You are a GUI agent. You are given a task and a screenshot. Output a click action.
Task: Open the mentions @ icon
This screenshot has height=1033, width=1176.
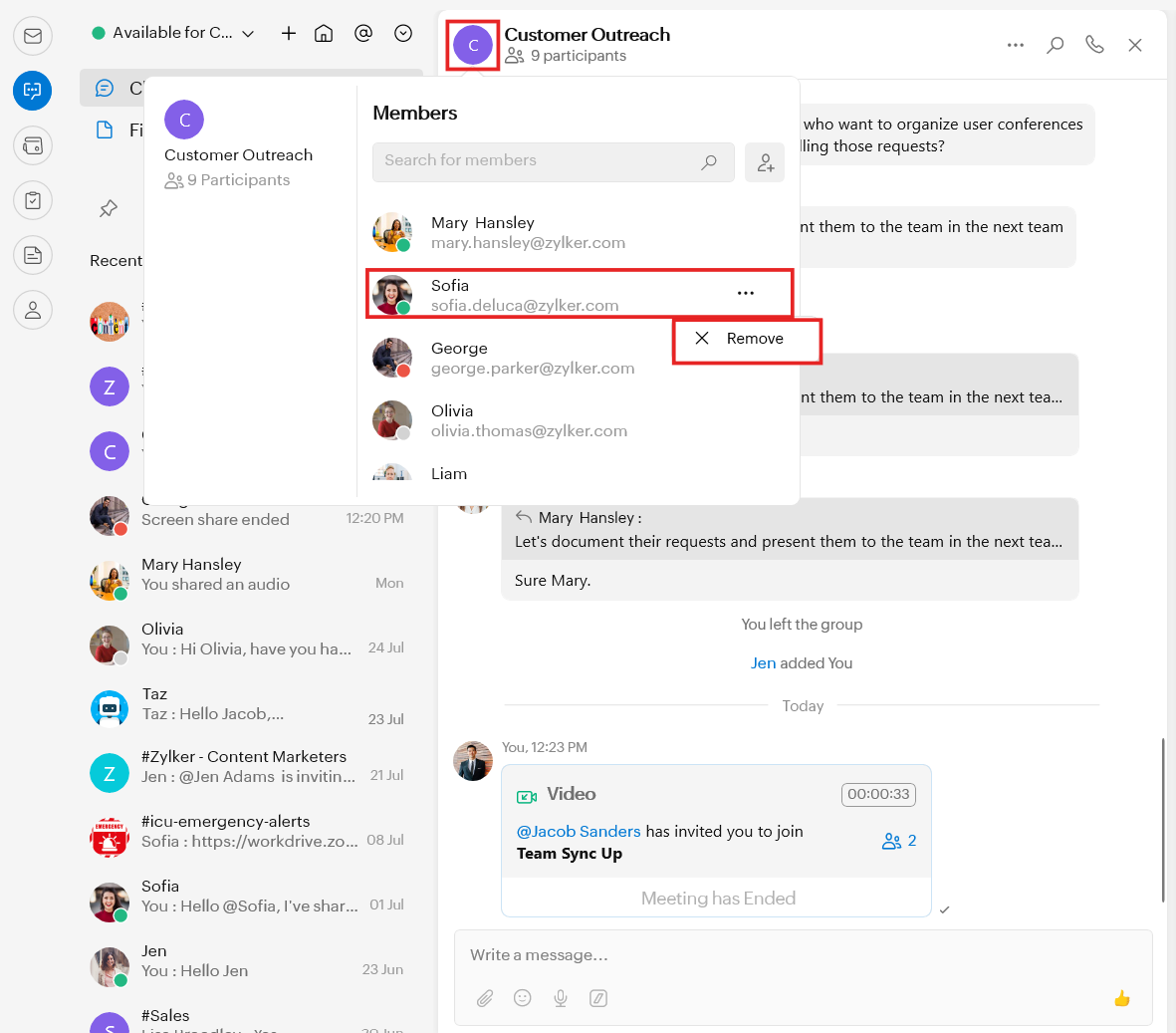pos(363,33)
